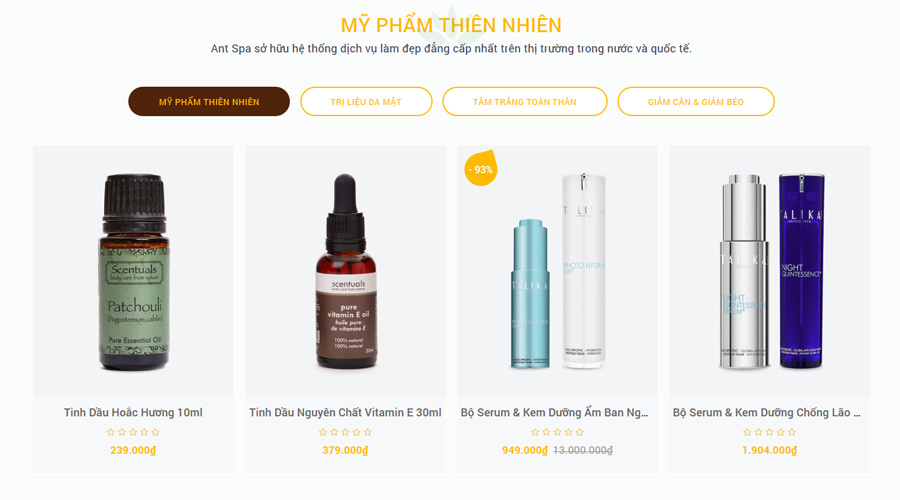Click the crossed-out 13.000.000₫ price
900x500 pixels.
point(583,450)
